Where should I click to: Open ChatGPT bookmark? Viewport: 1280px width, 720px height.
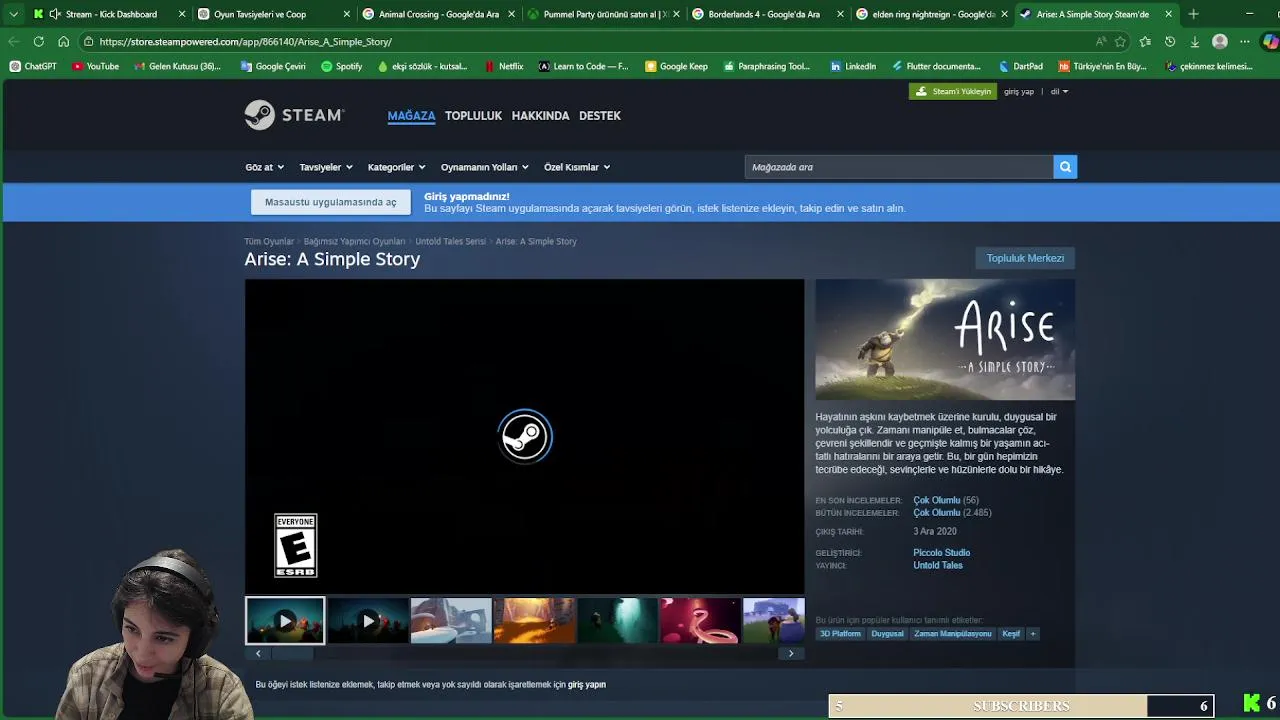[x=33, y=66]
